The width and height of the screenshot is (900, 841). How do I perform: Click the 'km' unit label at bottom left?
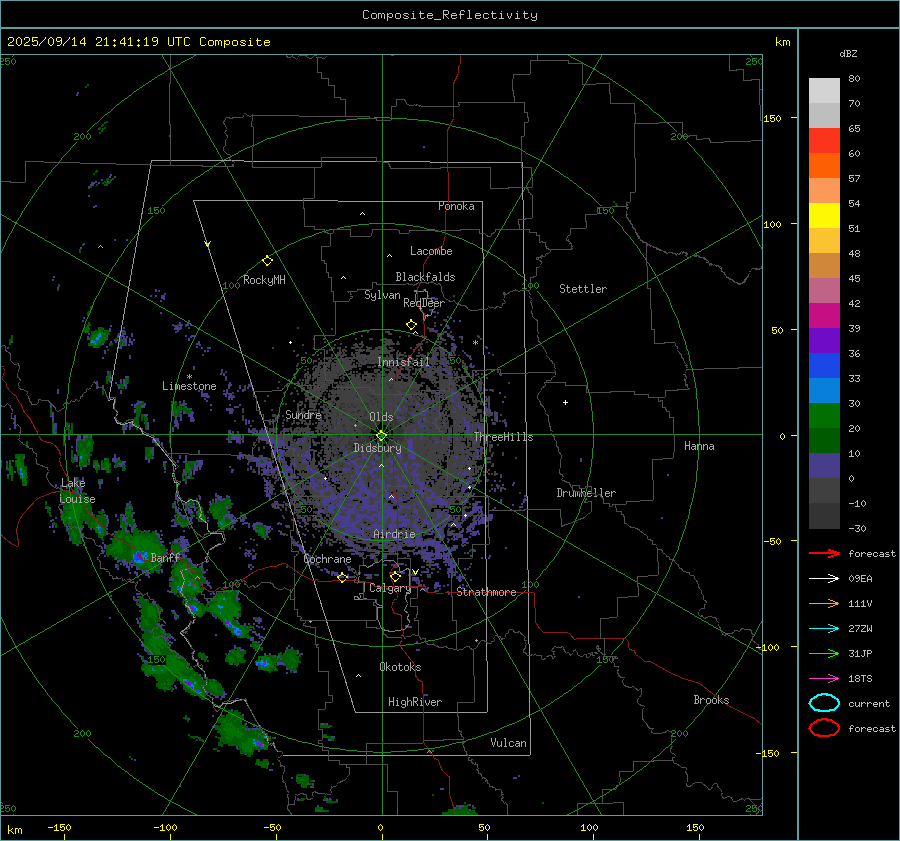(14, 830)
